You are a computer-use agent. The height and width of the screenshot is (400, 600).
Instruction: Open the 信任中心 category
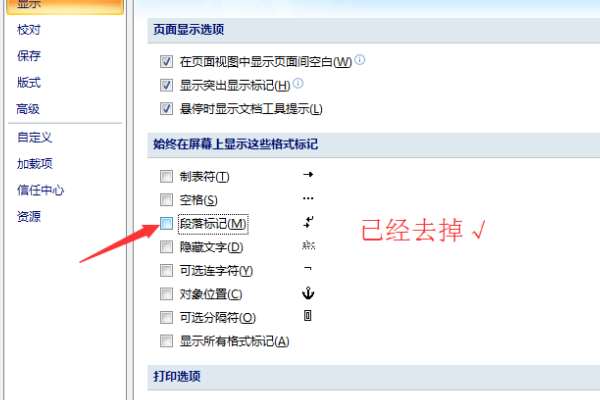click(40, 190)
